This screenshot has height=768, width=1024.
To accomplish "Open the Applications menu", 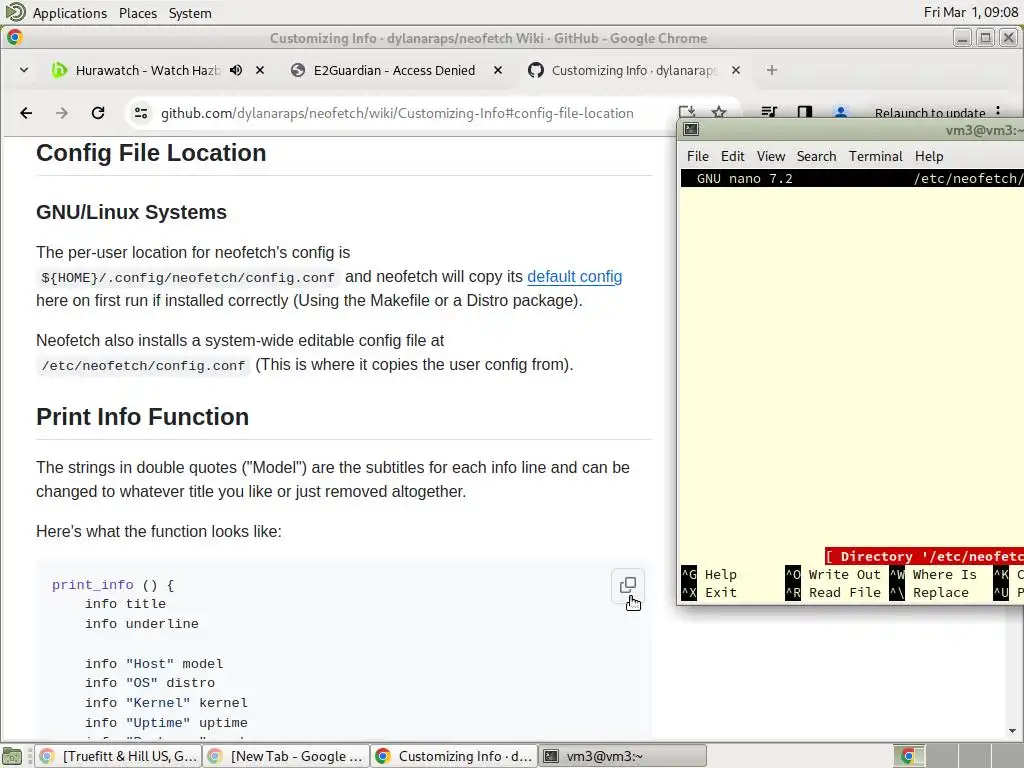I will click(x=69, y=13).
